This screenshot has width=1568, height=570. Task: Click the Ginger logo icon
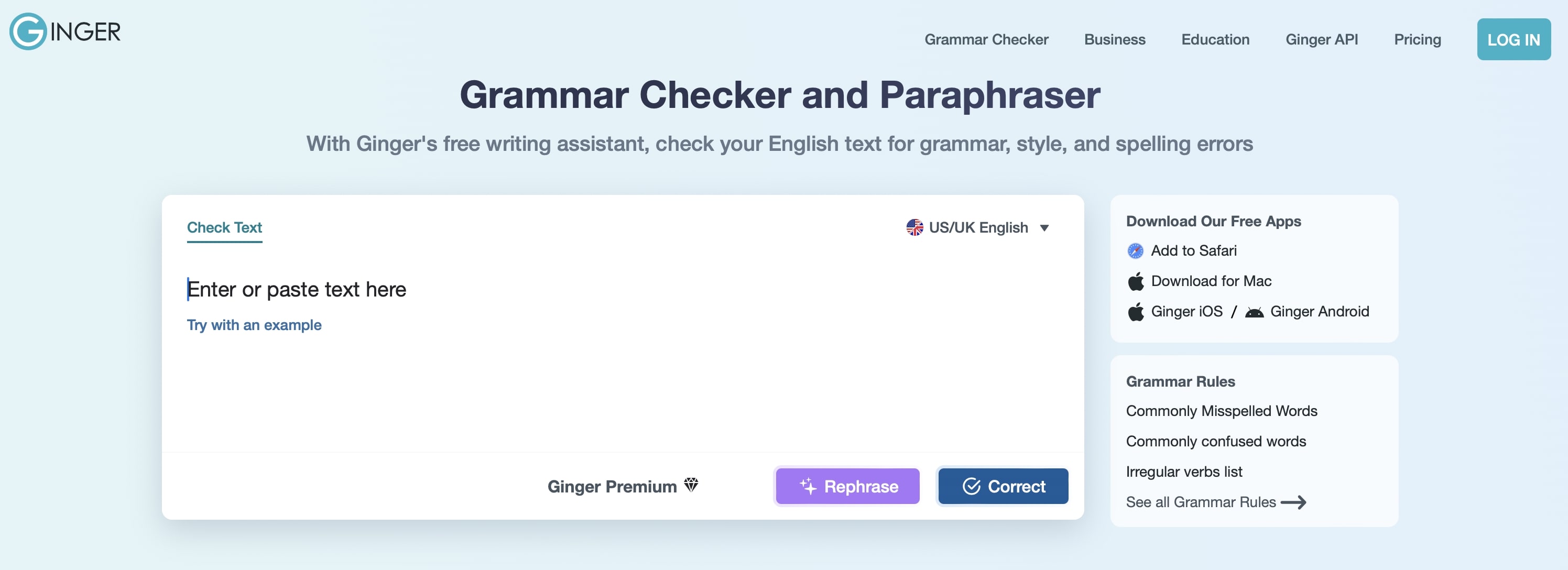tap(28, 31)
